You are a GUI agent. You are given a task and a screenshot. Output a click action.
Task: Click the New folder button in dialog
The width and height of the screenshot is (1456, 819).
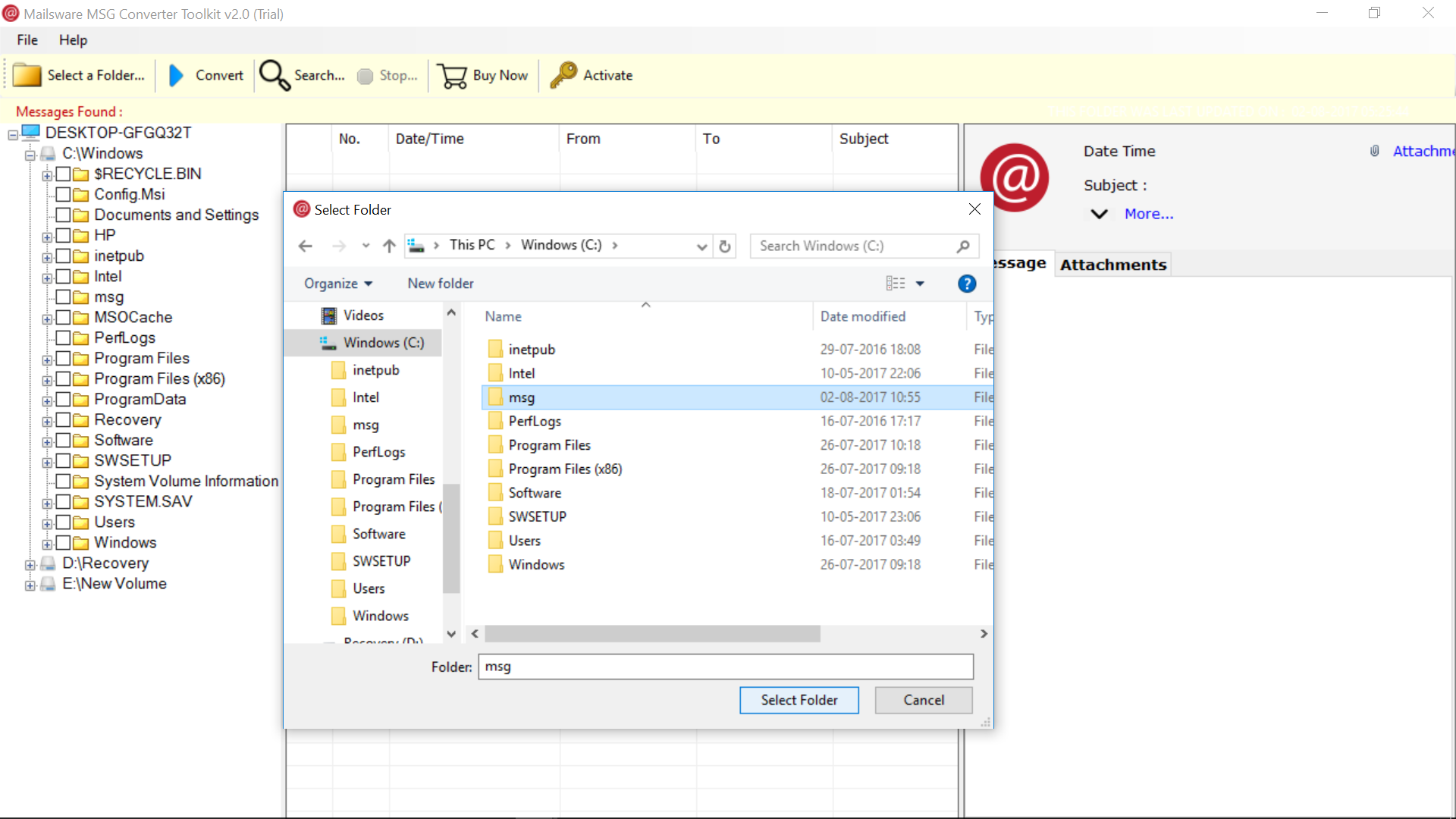440,283
